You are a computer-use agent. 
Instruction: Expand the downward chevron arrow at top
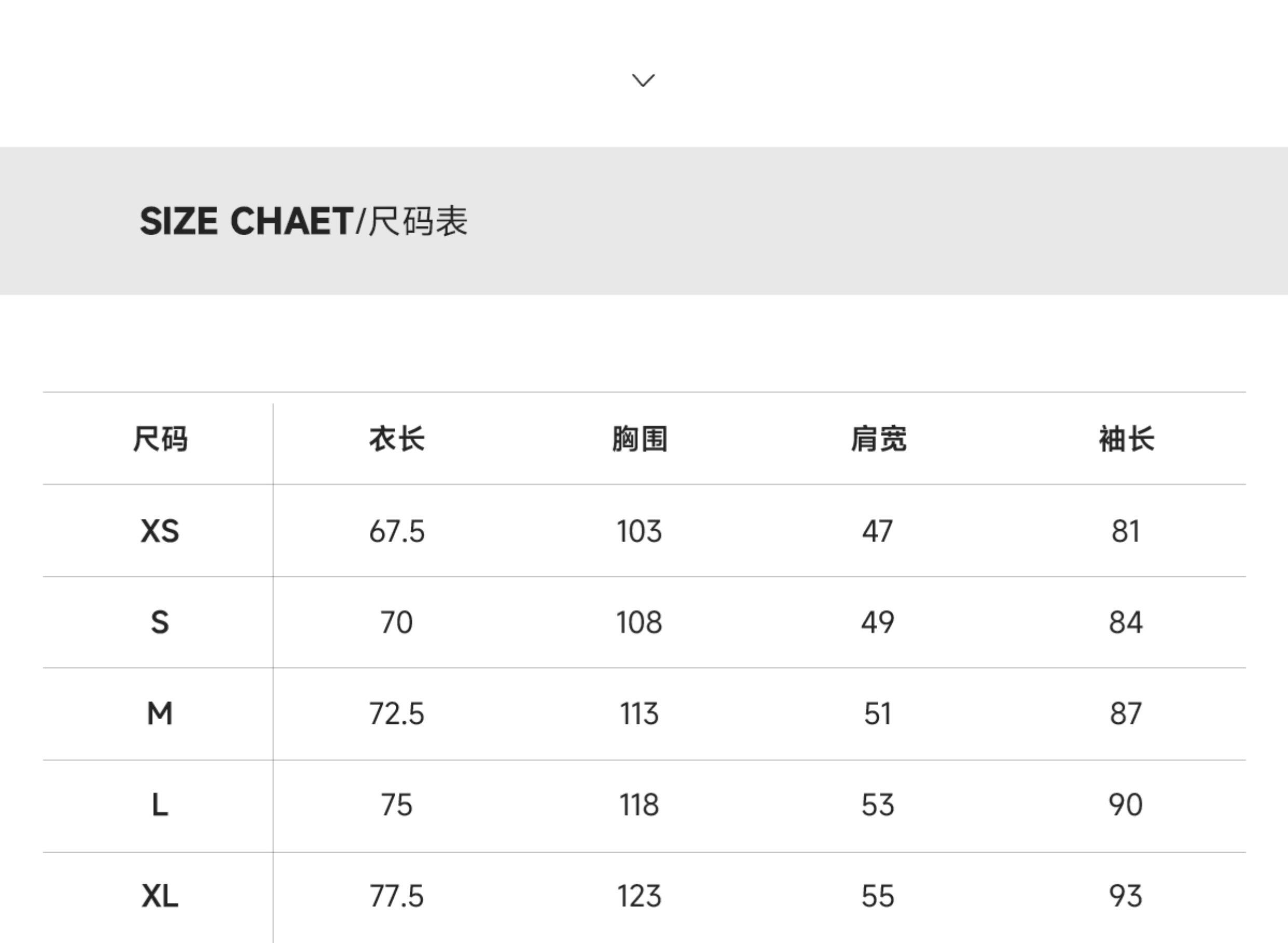coord(643,80)
